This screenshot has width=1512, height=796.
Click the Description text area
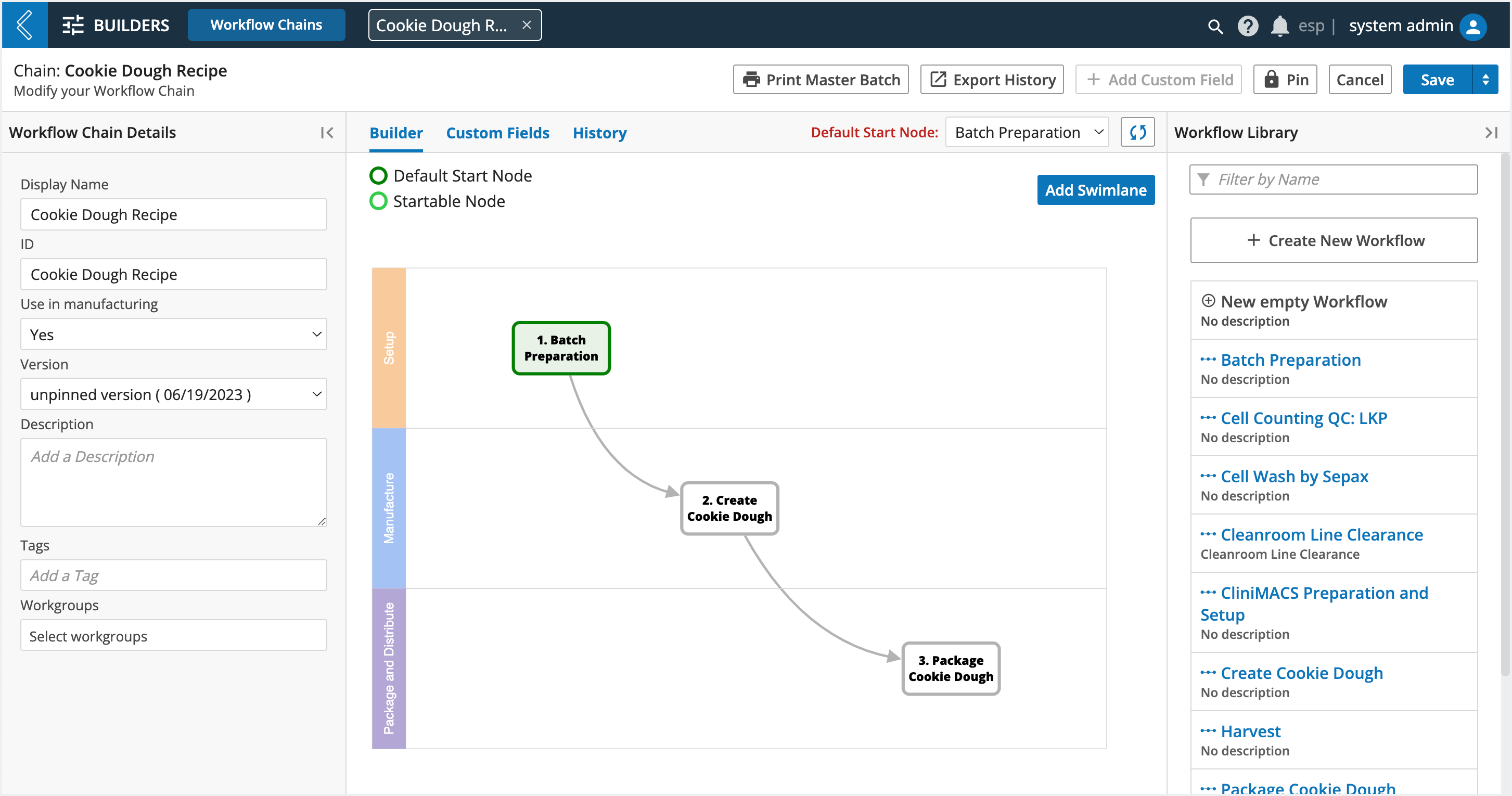(174, 482)
